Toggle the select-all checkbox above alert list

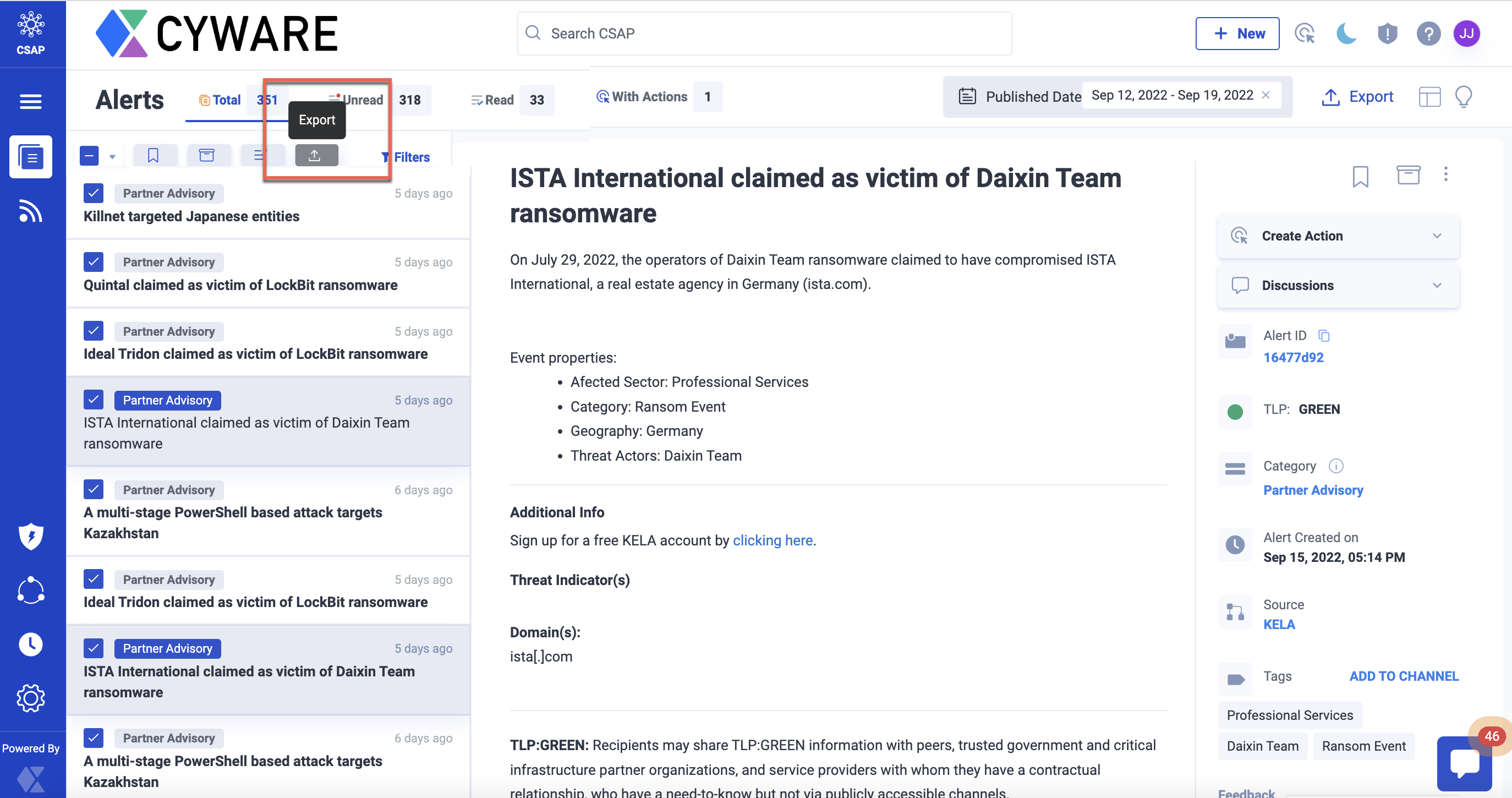click(89, 156)
